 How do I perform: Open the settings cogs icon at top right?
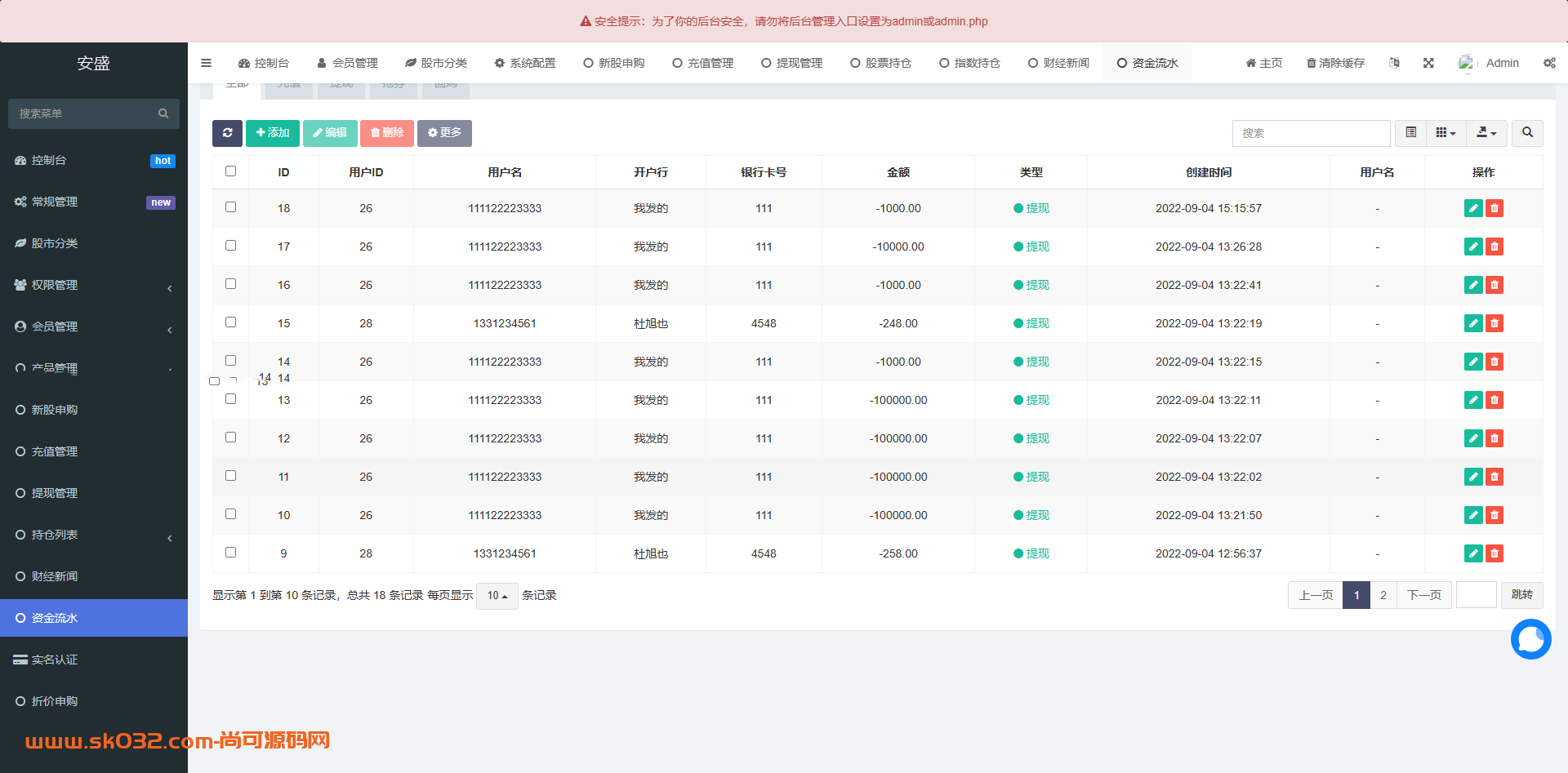coord(1549,63)
